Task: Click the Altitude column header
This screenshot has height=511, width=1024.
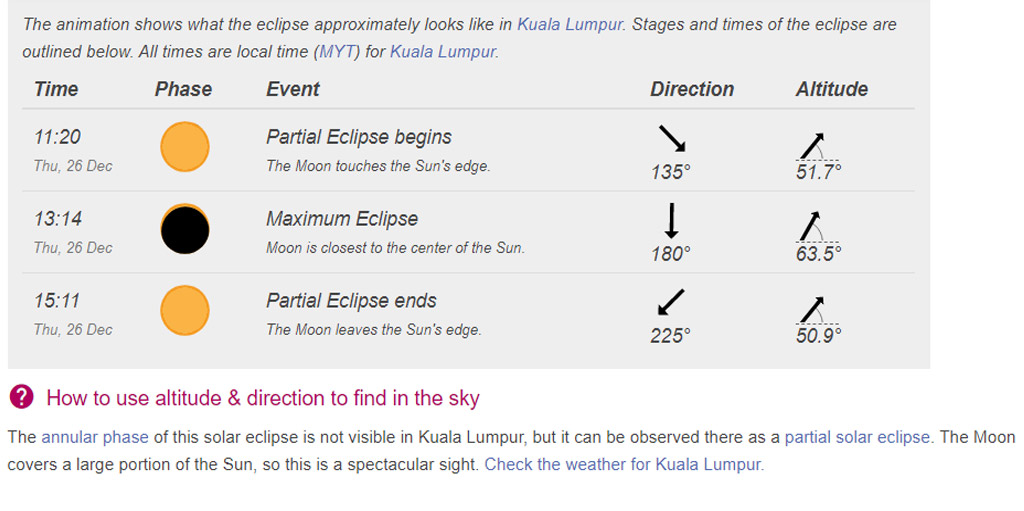Action: point(831,89)
